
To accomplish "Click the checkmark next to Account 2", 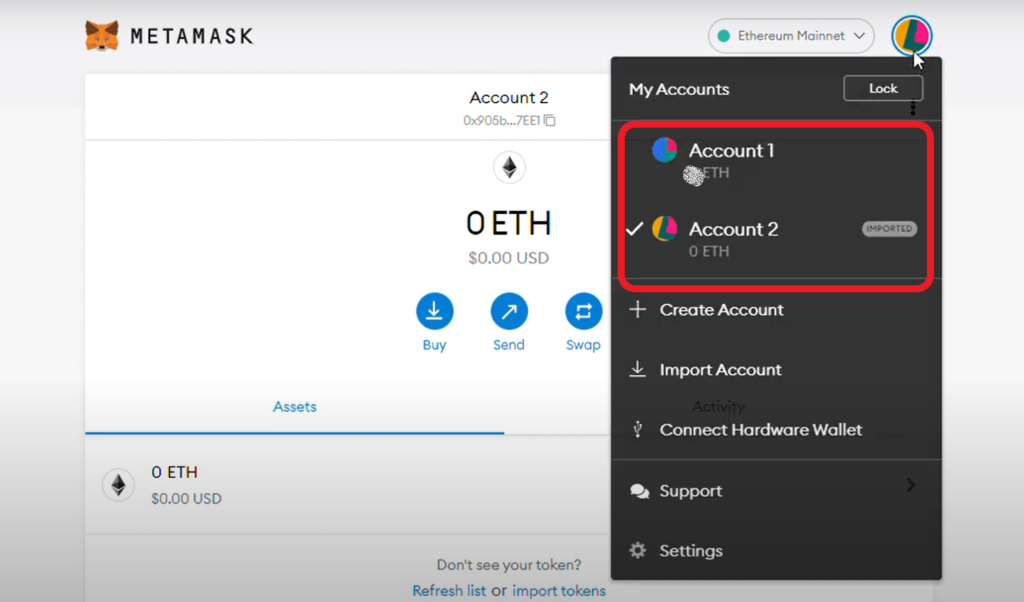I will coord(634,229).
